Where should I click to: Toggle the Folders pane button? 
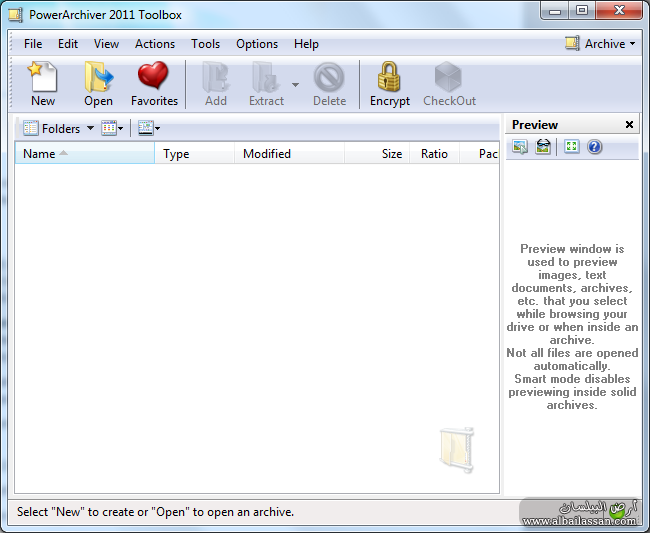tap(52, 128)
